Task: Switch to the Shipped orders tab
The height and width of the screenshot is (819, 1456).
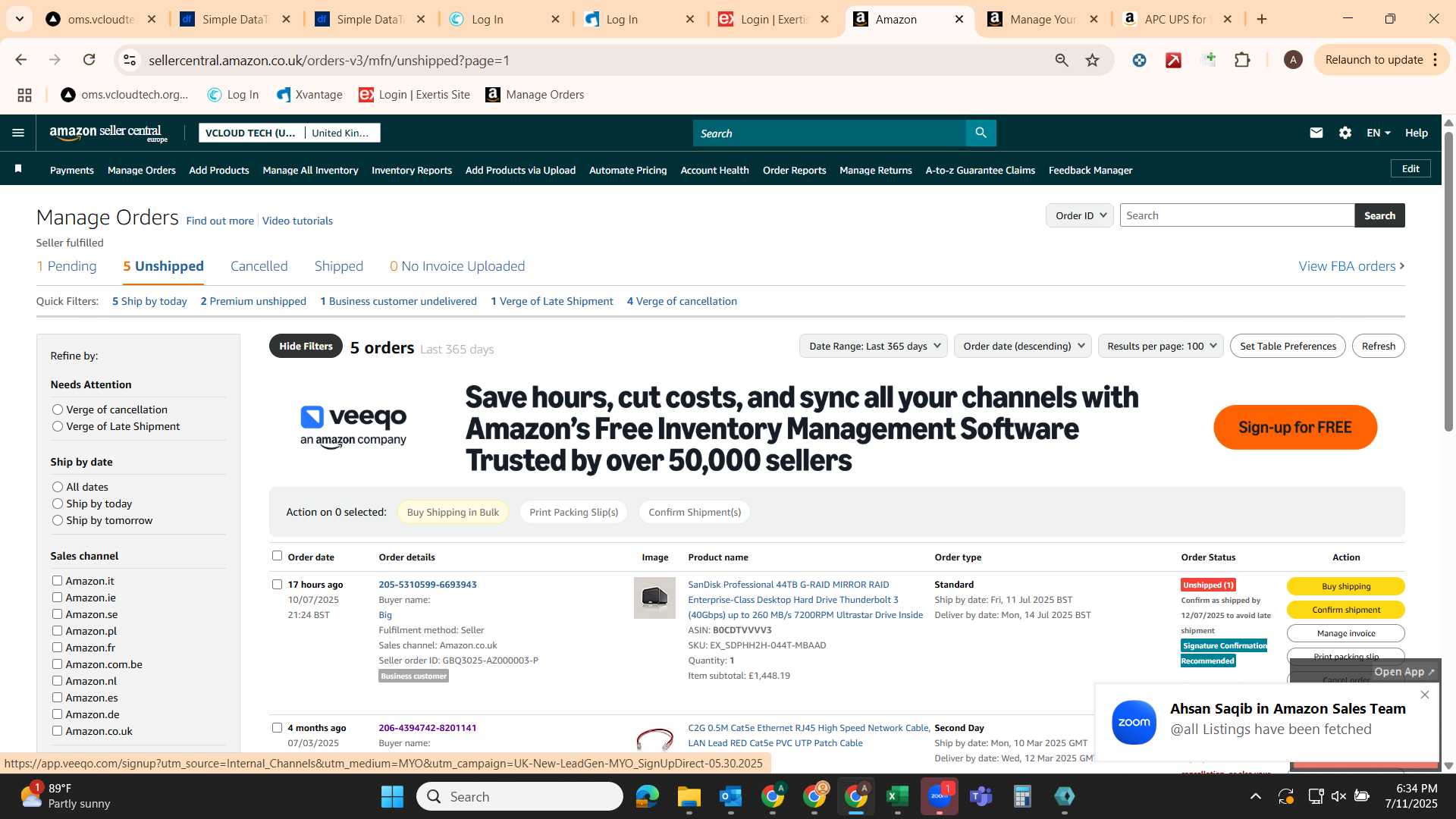Action: [339, 266]
